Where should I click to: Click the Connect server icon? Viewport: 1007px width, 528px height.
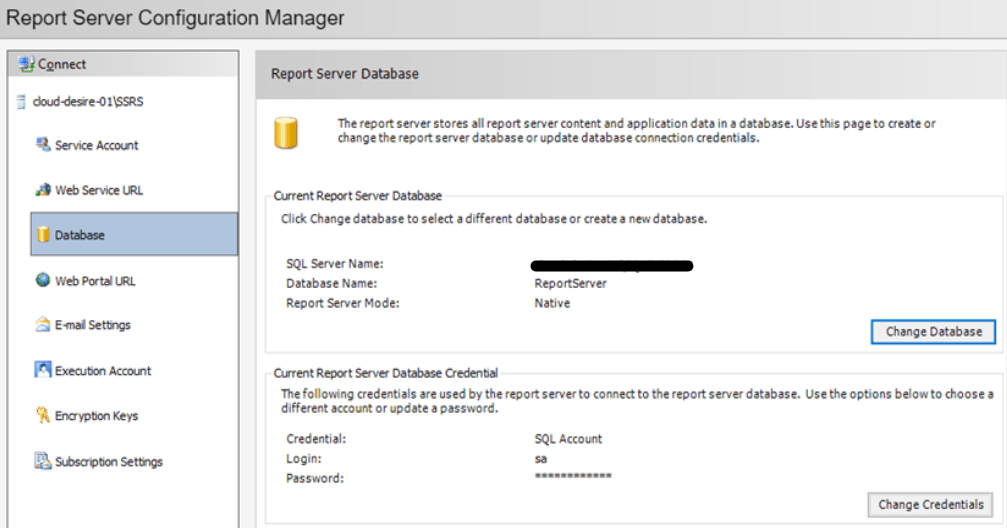[26, 64]
